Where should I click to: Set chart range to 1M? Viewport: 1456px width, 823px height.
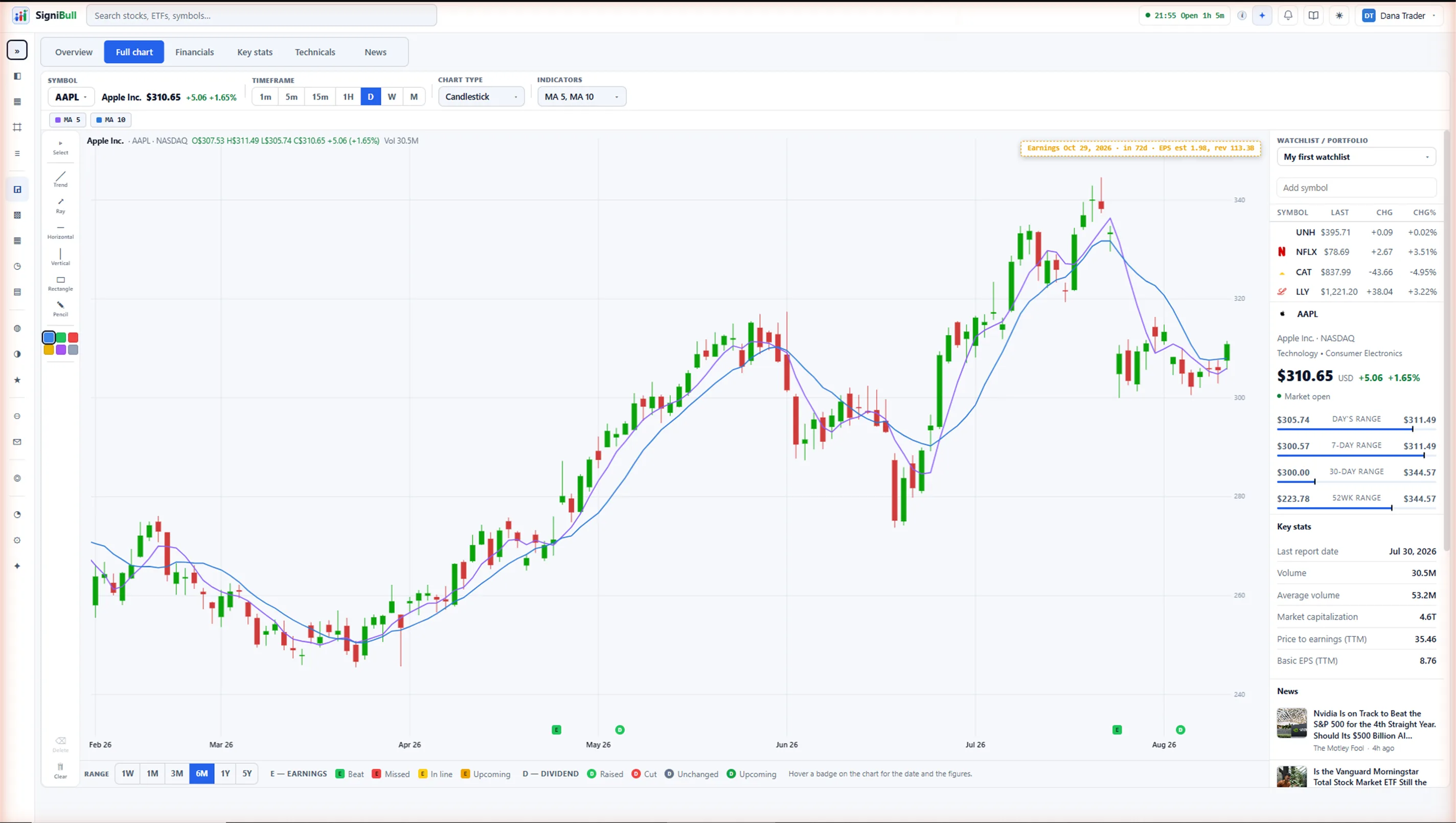pyautogui.click(x=153, y=774)
